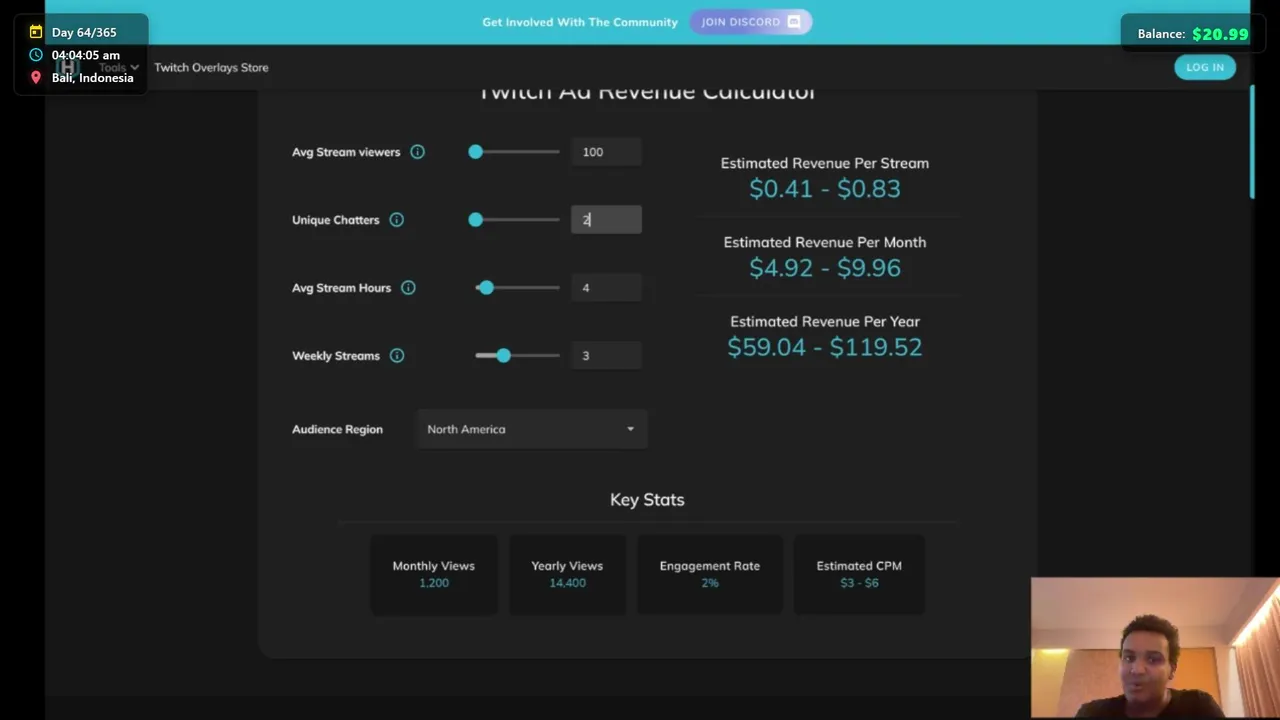Click the Discord logo in Join Discord button
The width and height of the screenshot is (1280, 720).
click(x=794, y=22)
